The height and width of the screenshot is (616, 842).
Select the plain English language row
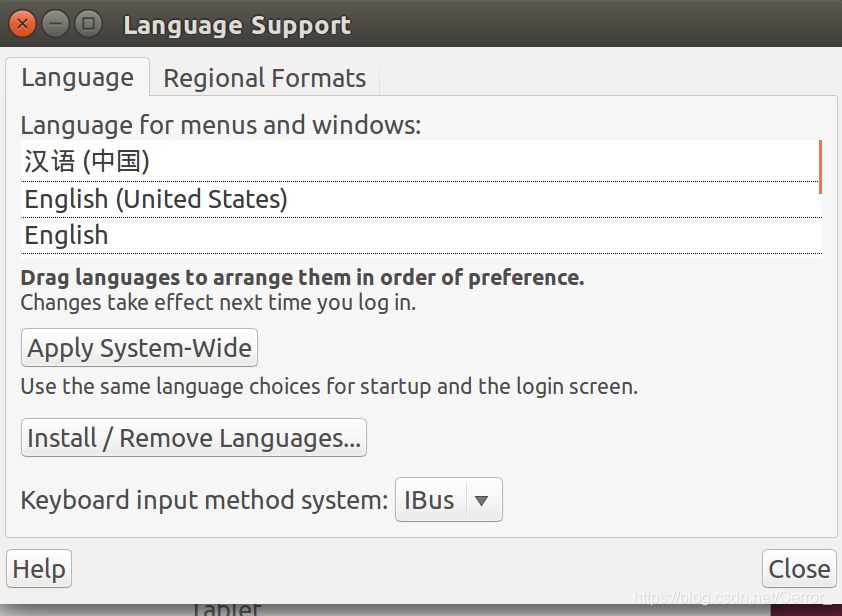click(422, 235)
